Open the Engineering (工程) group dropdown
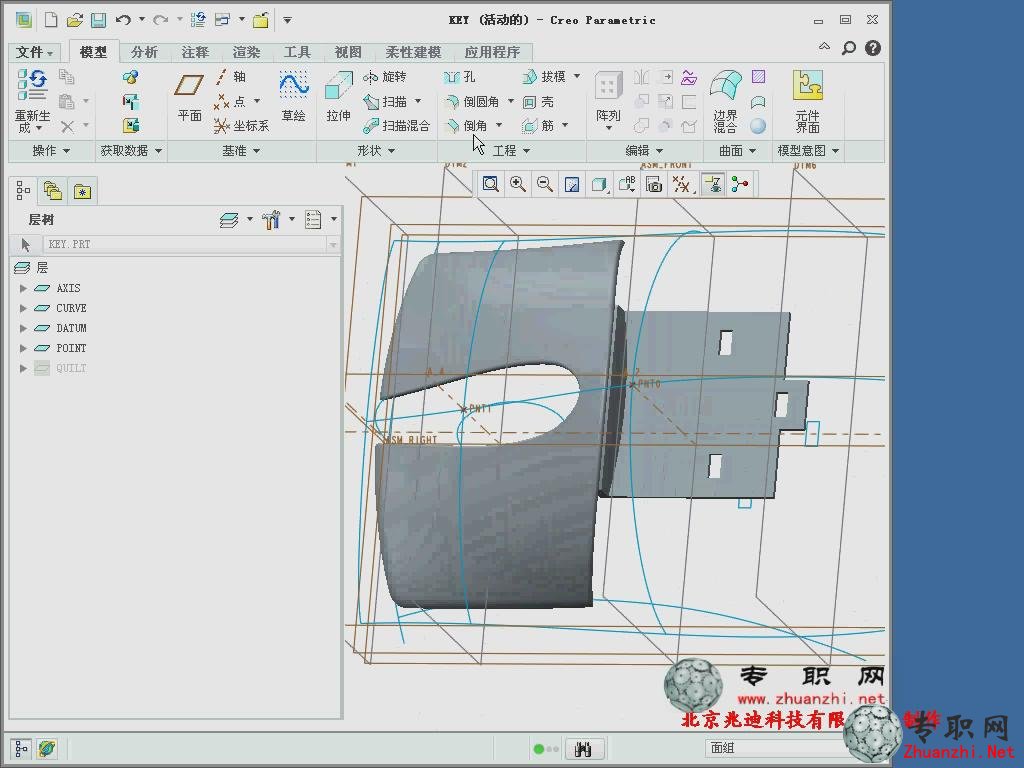The height and width of the screenshot is (768, 1024). [x=511, y=151]
